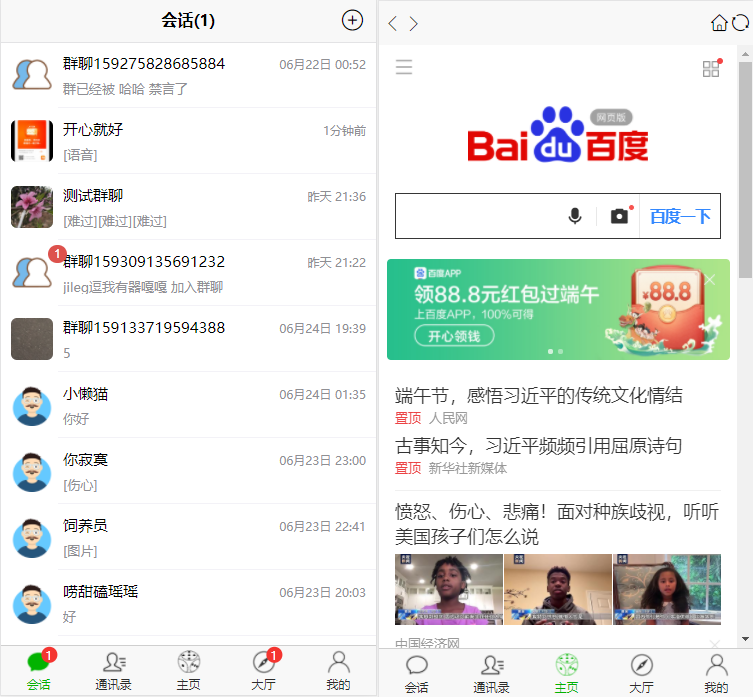Open 小懒猫 avatar
This screenshot has width=756, height=697.
point(32,405)
